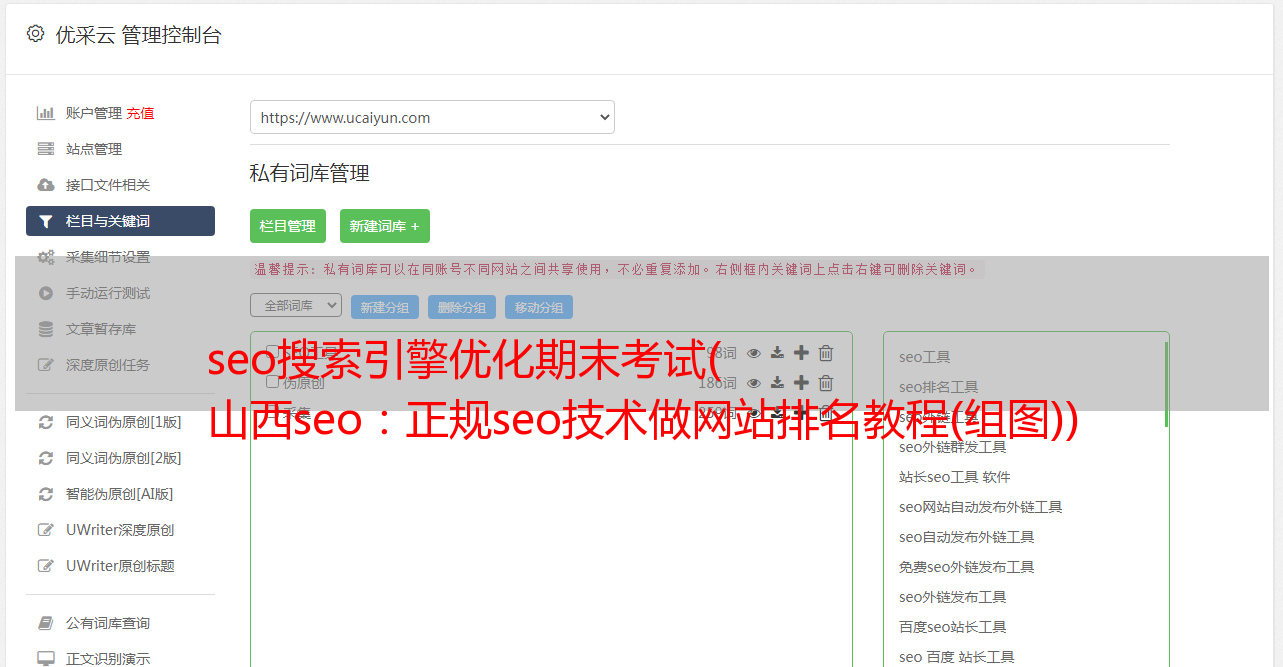Open 站点管理 in the sidebar

pyautogui.click(x=94, y=149)
